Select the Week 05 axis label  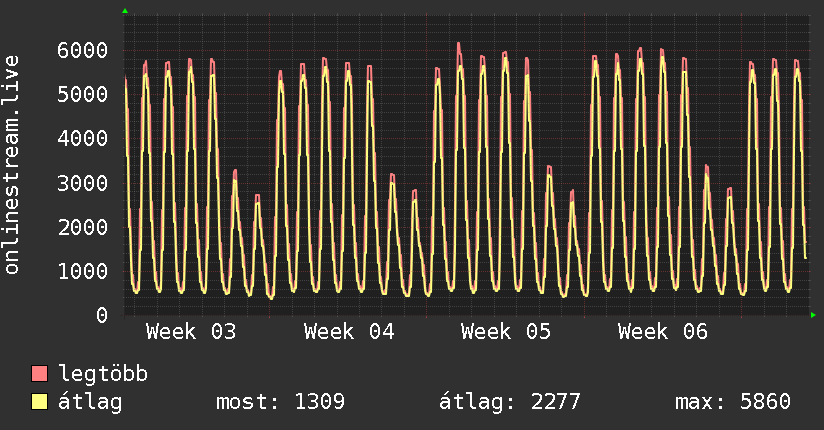click(x=506, y=332)
